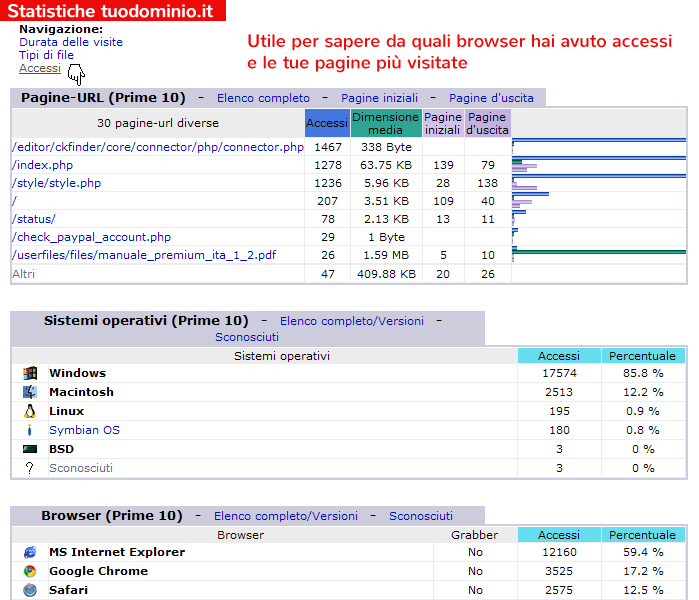Viewport: 699px width, 600px height.
Task: Open the root / page link
Action: [x=14, y=201]
